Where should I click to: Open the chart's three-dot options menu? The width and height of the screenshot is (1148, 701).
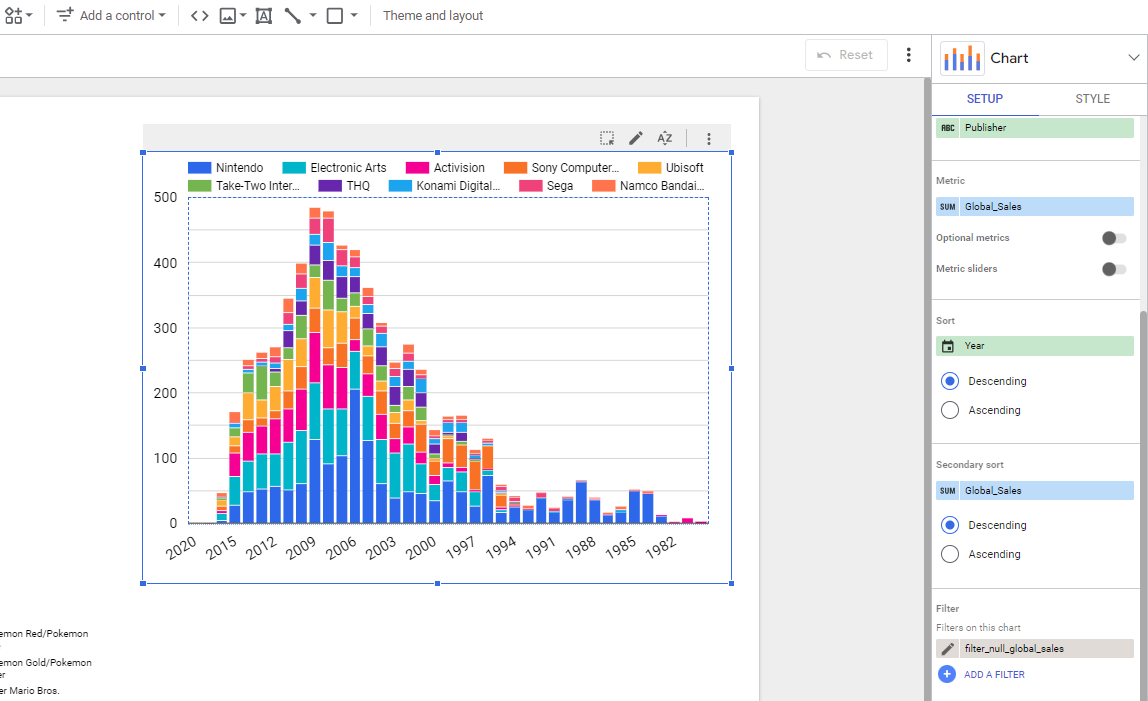coord(709,139)
